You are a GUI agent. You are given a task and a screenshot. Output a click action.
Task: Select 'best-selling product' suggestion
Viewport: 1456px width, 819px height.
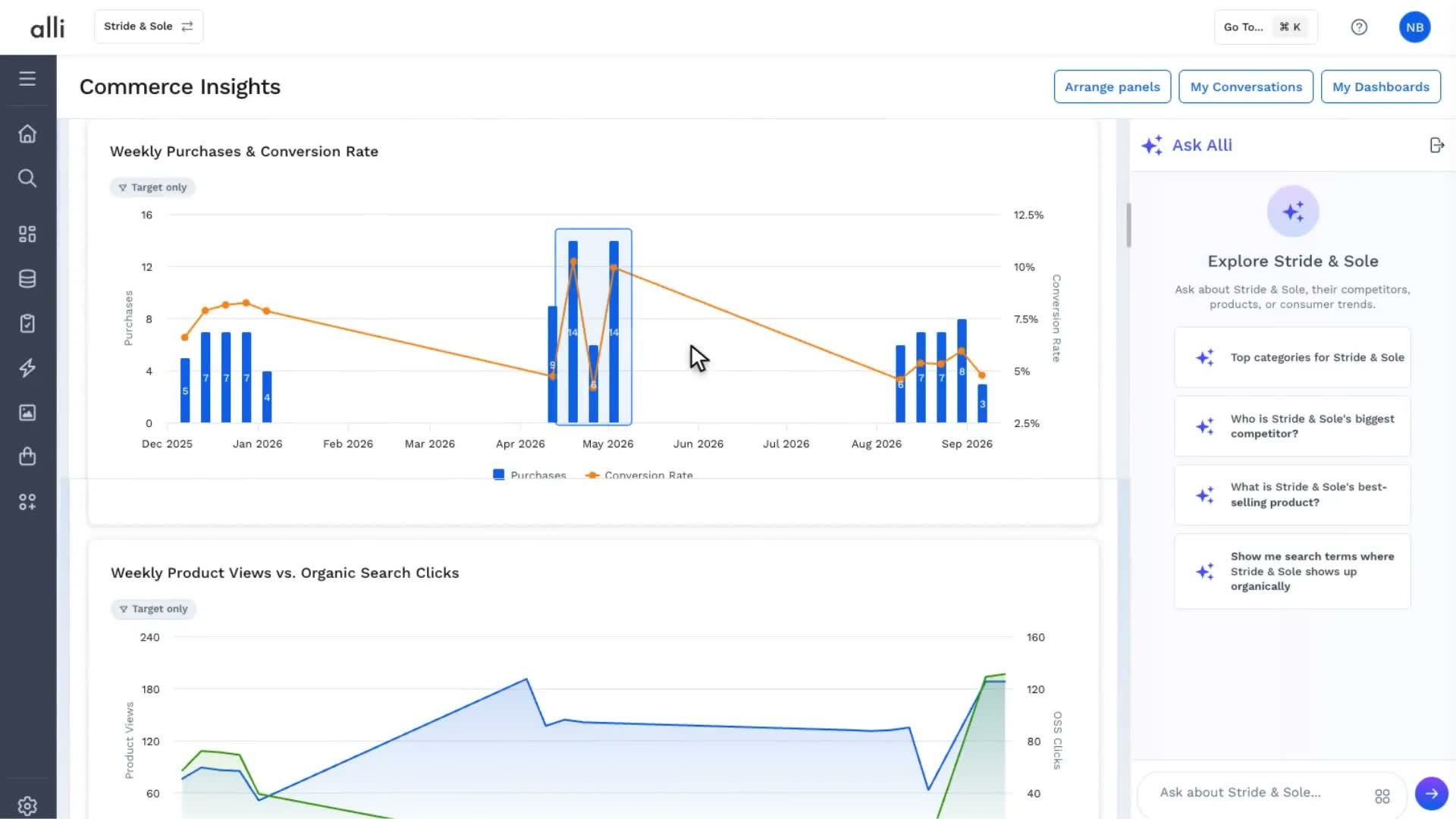click(x=1292, y=494)
